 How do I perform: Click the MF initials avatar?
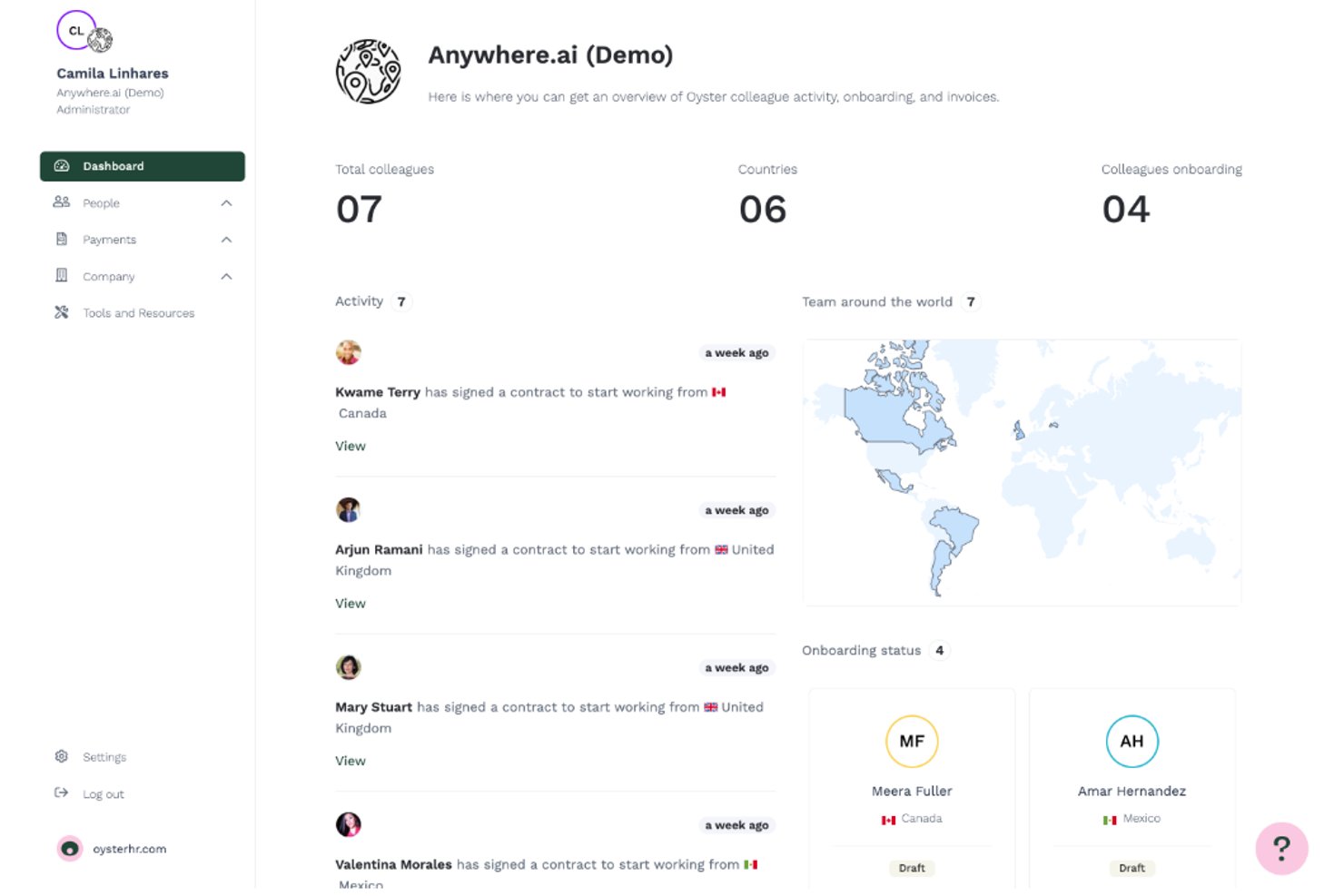(912, 741)
